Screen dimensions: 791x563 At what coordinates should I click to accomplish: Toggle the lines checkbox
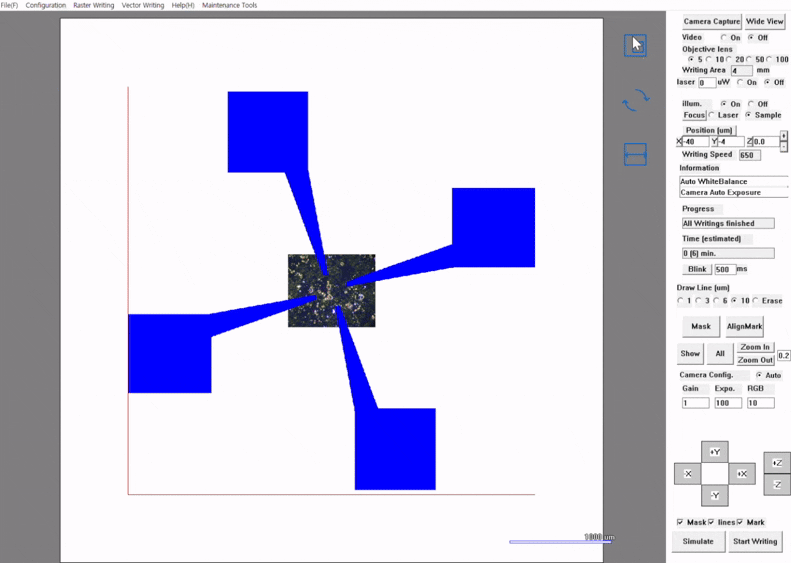pyautogui.click(x=711, y=522)
